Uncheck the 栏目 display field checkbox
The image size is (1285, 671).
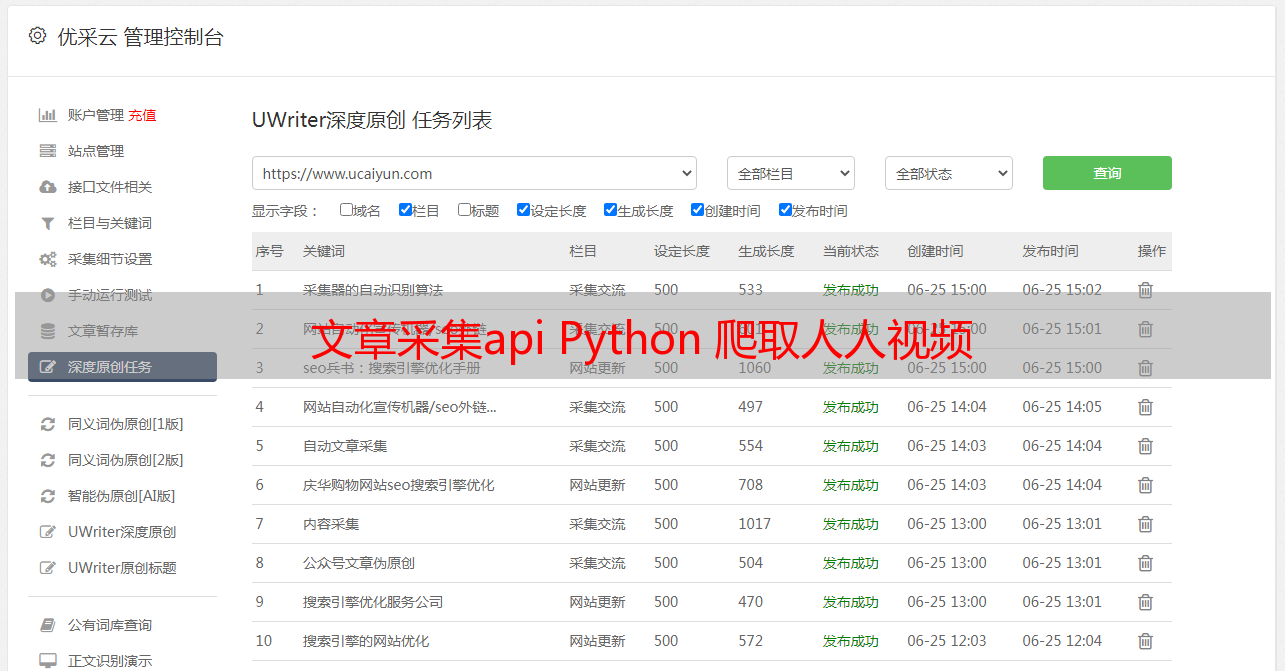[405, 210]
